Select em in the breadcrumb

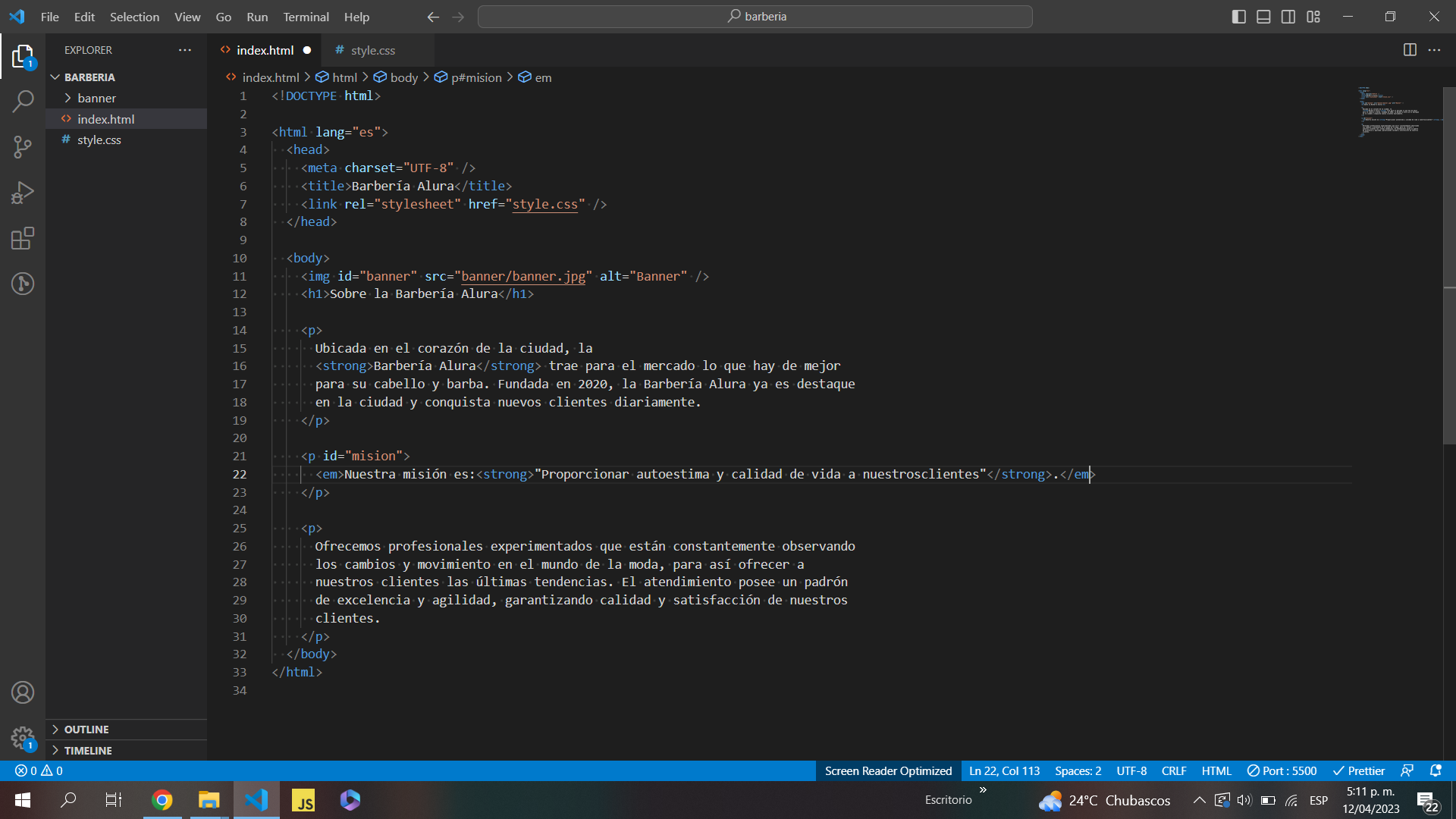(535, 77)
